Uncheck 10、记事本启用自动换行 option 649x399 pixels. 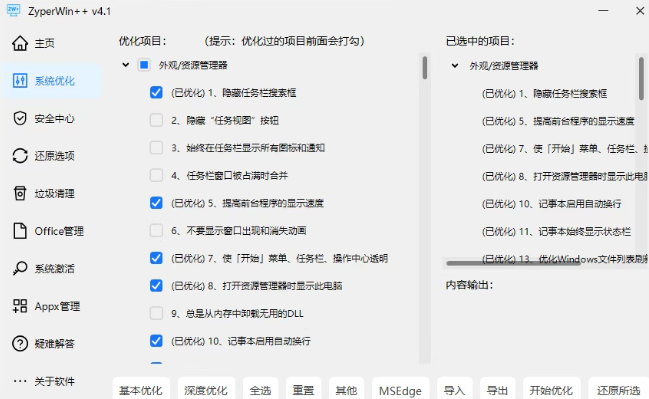(x=156, y=341)
